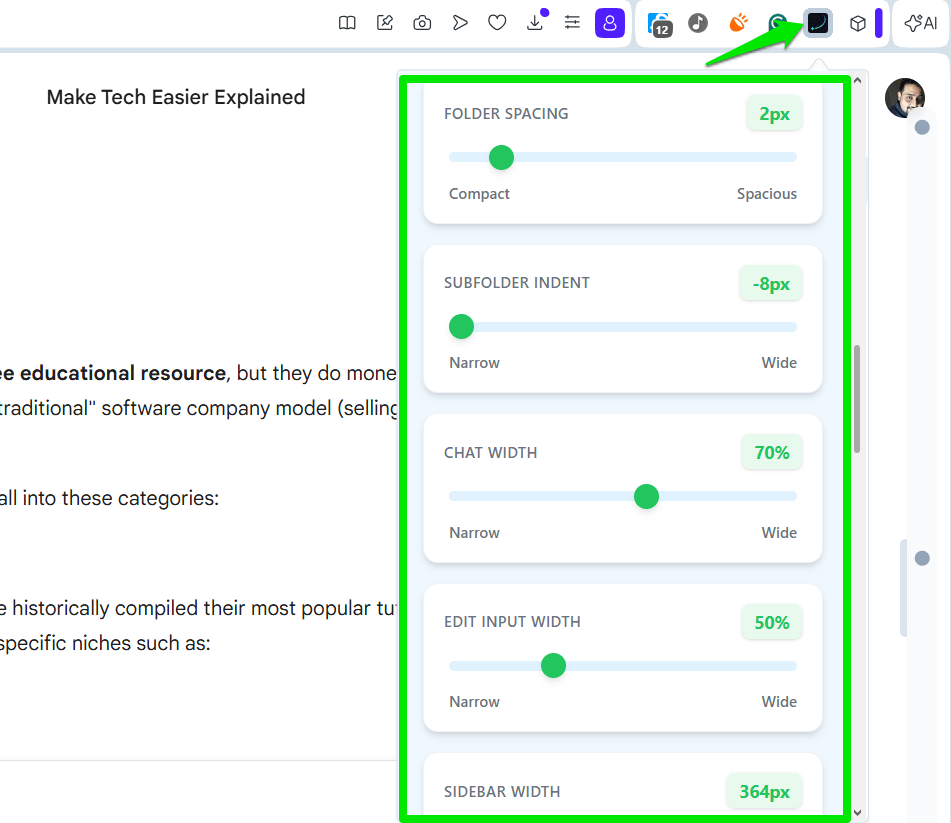Screen dimensions: 951x823
Task: Open the music note extension icon
Action: 697,23
